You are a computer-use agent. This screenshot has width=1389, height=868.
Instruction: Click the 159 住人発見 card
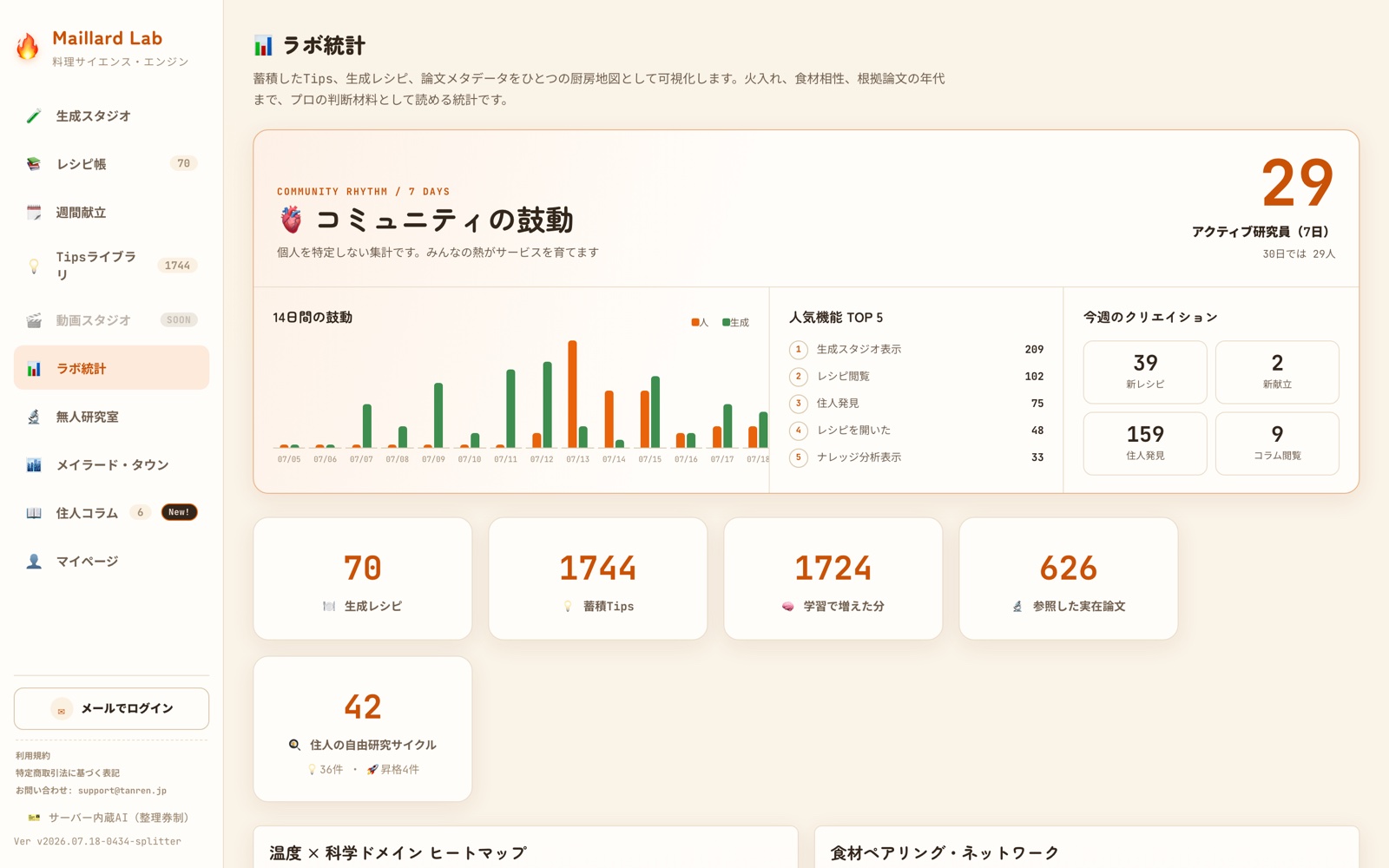(x=1145, y=444)
